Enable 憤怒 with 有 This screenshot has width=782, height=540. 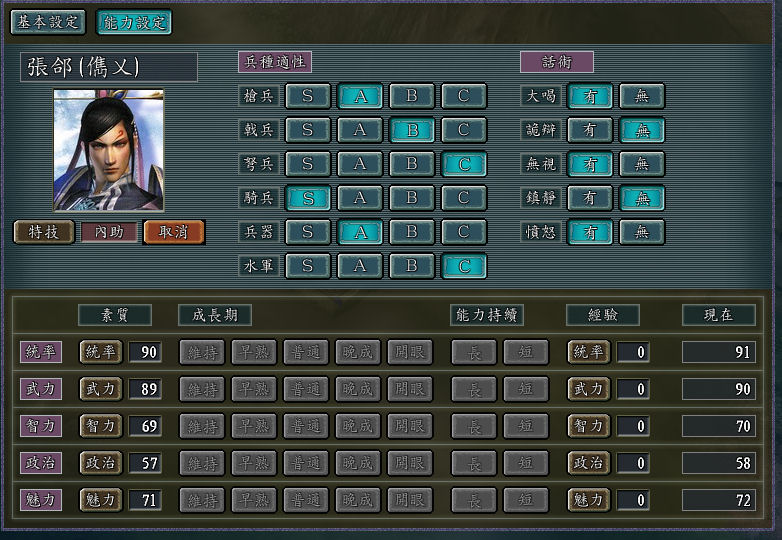tap(590, 232)
